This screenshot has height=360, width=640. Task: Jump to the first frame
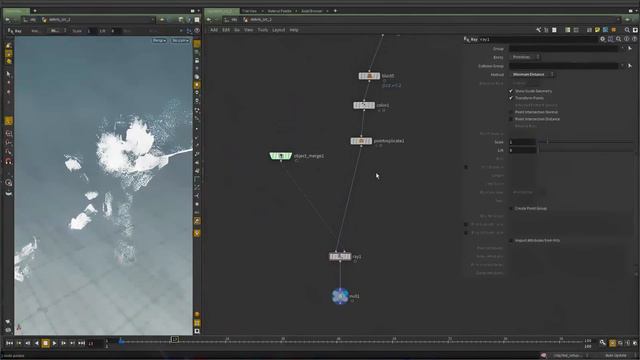[x=9, y=343]
